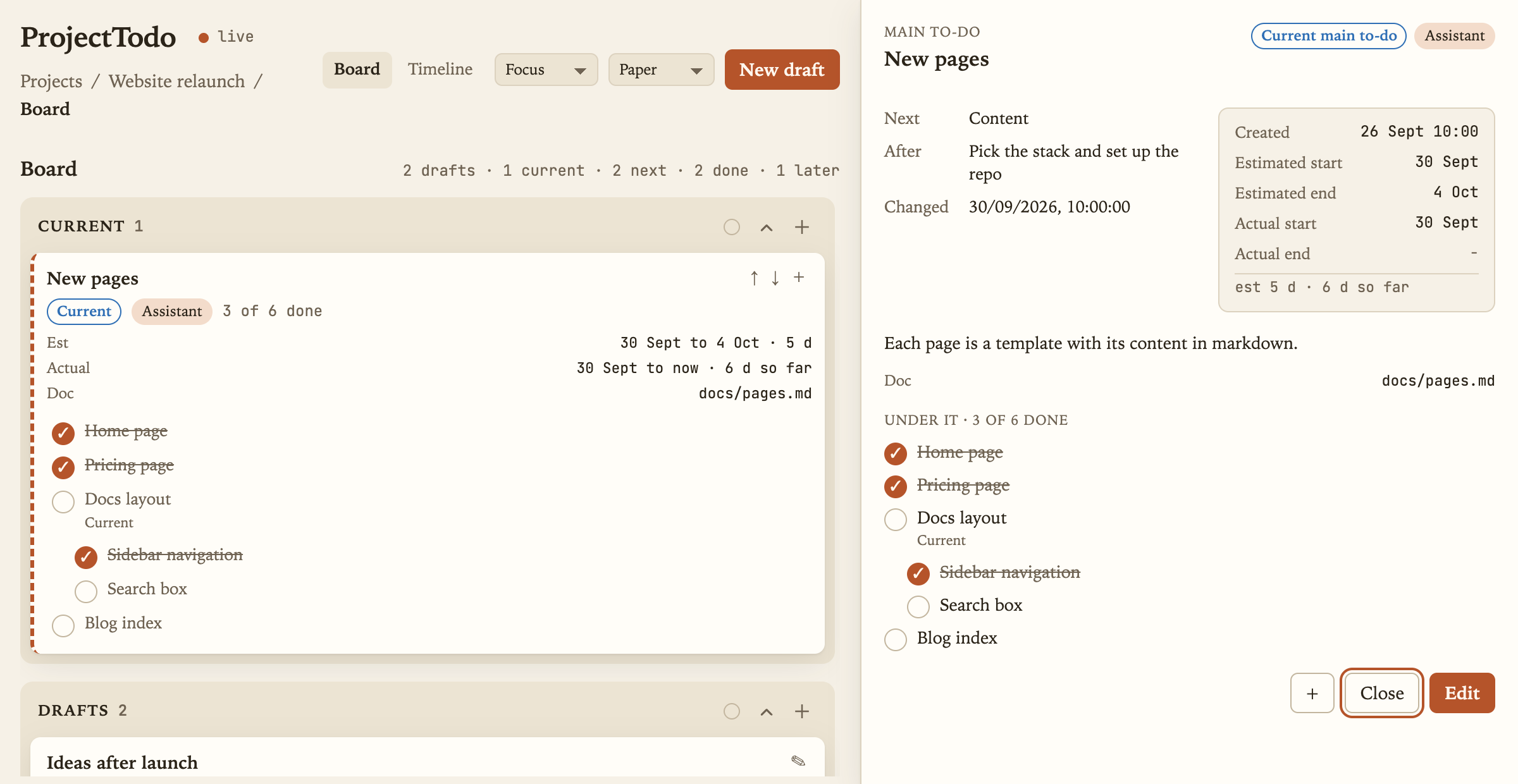Viewport: 1518px width, 784px height.
Task: Edit Ideas after launch with pencil icon
Action: 798,761
